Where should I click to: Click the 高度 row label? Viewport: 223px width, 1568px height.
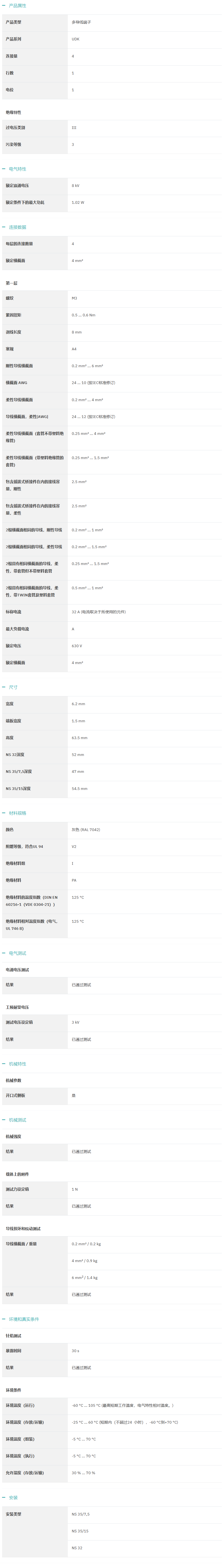click(x=10, y=738)
